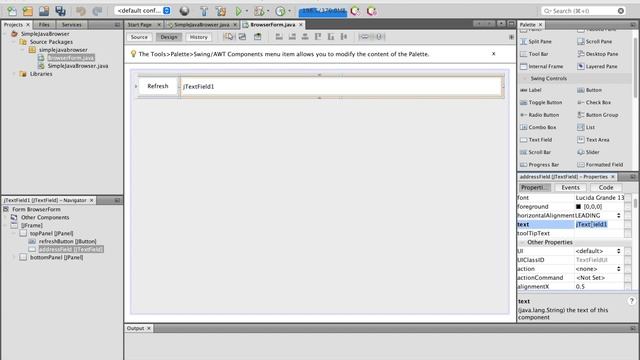Click the foreground black color swatch
Screen dimensions: 640x360
coord(578,207)
